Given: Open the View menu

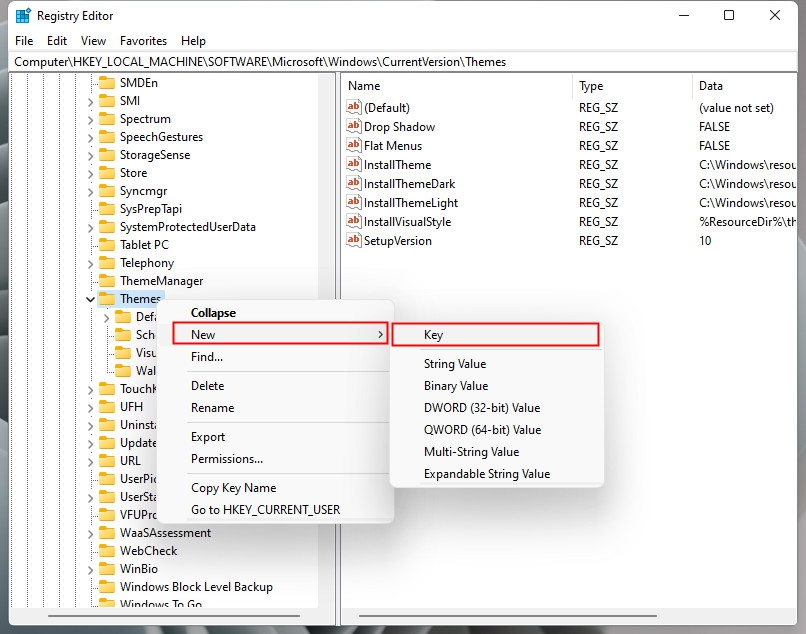Looking at the screenshot, I should click(x=93, y=41).
